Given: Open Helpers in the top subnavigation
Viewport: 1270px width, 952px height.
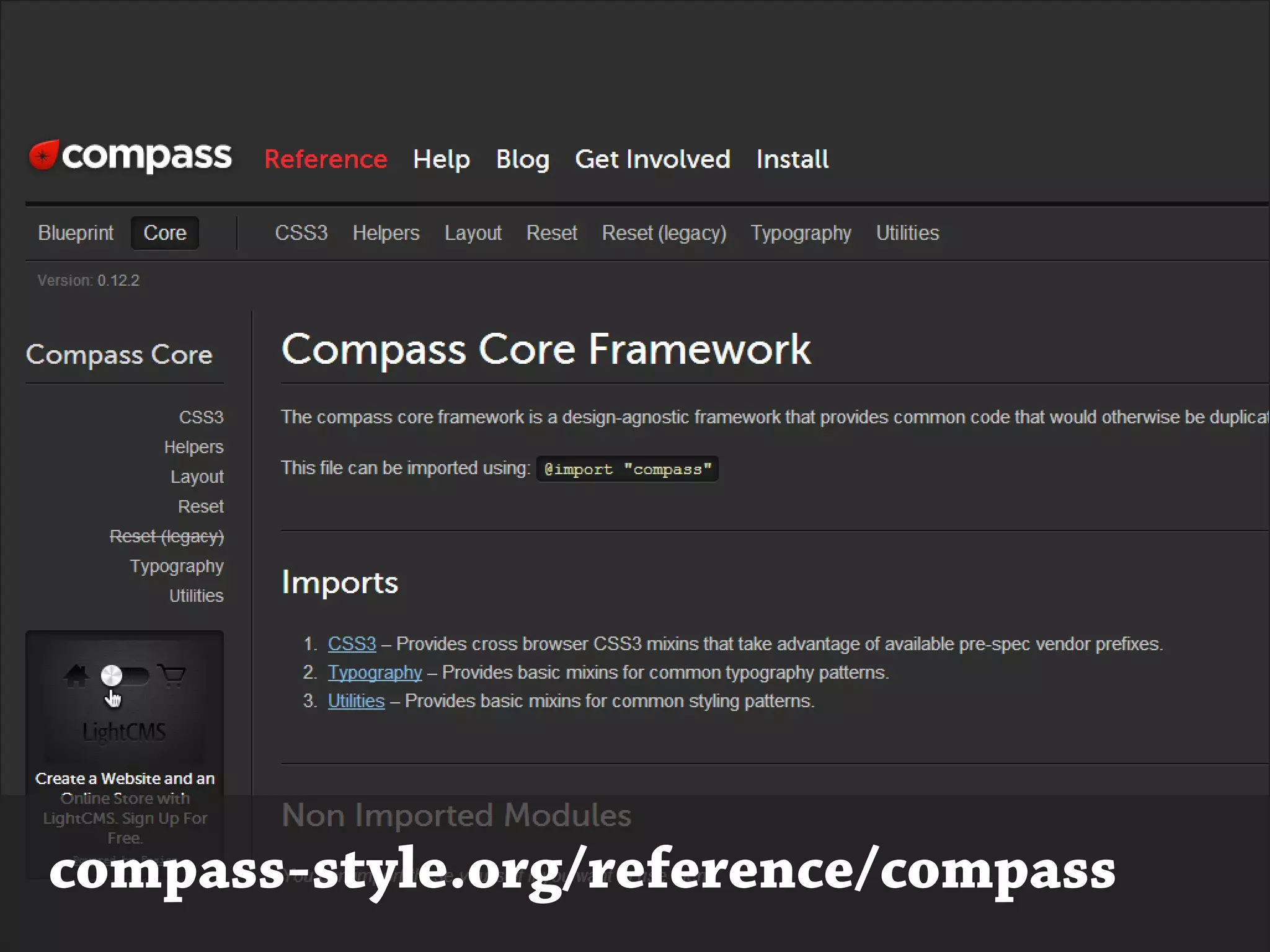Looking at the screenshot, I should [x=386, y=233].
